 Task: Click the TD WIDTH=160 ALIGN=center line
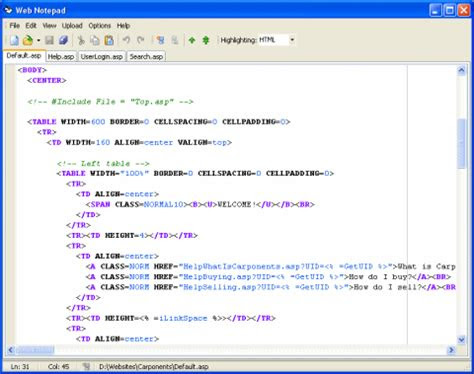139,142
